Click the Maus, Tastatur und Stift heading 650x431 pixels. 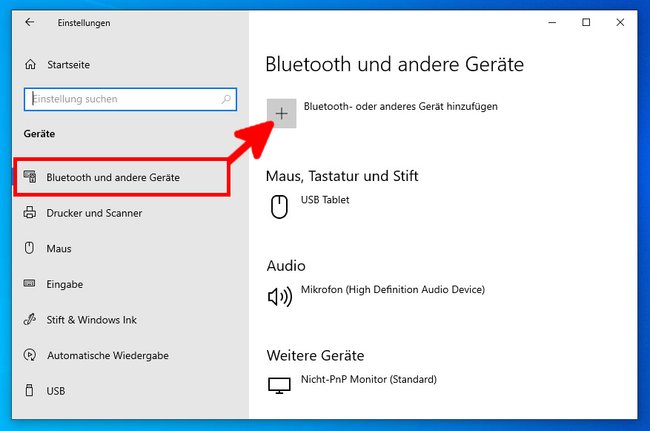(x=342, y=176)
